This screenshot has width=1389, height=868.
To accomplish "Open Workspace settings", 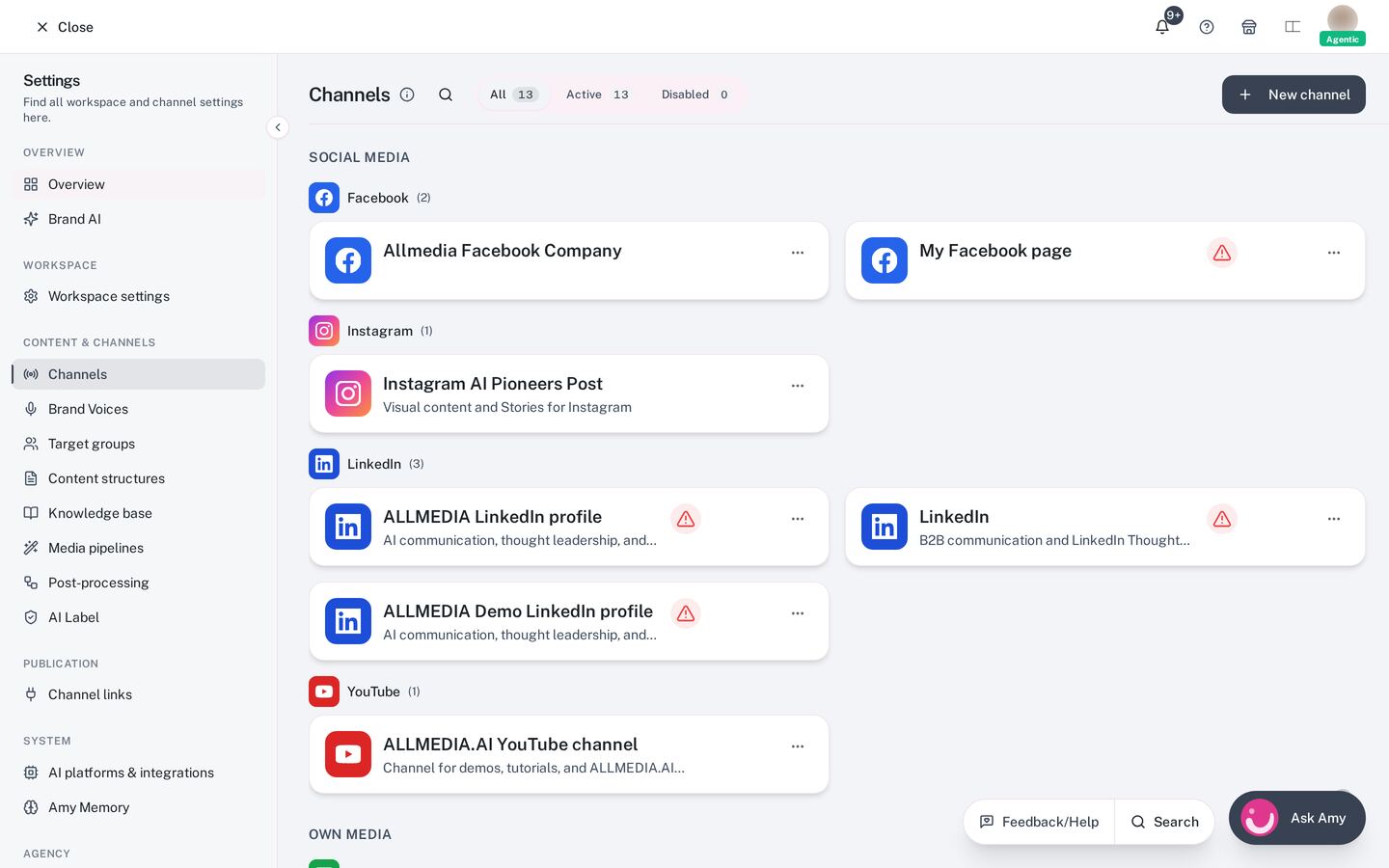I will (x=139, y=296).
